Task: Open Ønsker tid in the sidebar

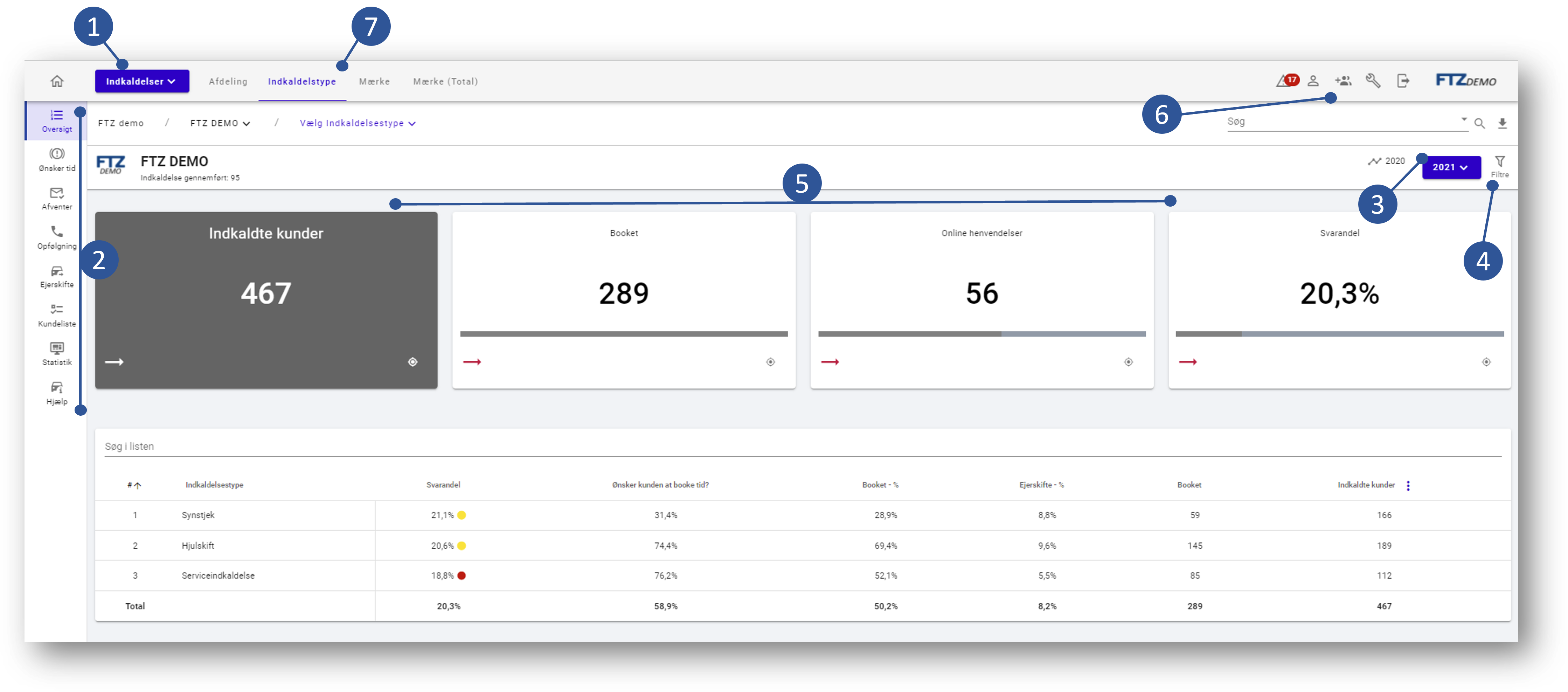Action: [57, 160]
